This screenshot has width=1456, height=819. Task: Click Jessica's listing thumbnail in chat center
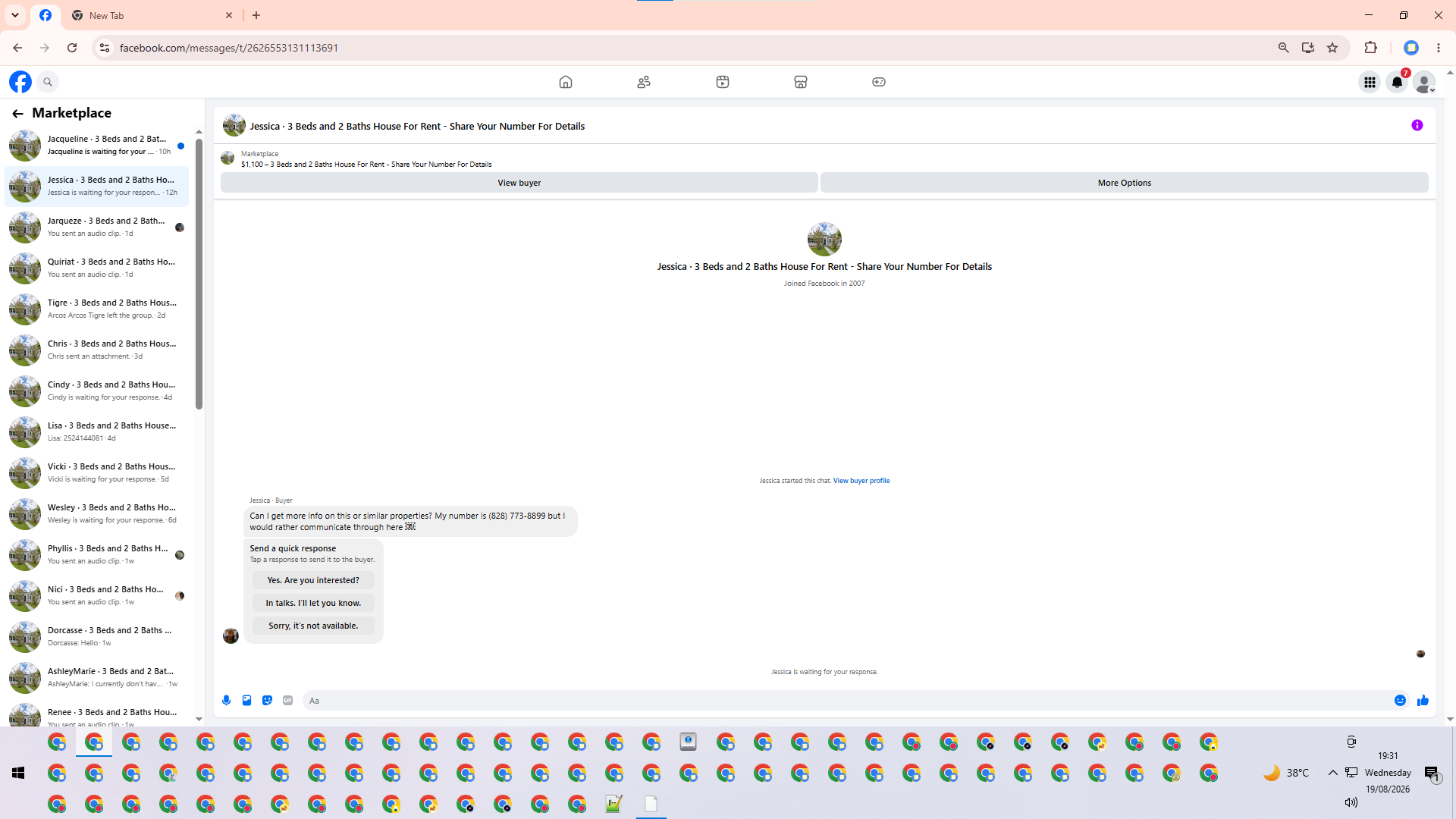(x=824, y=240)
